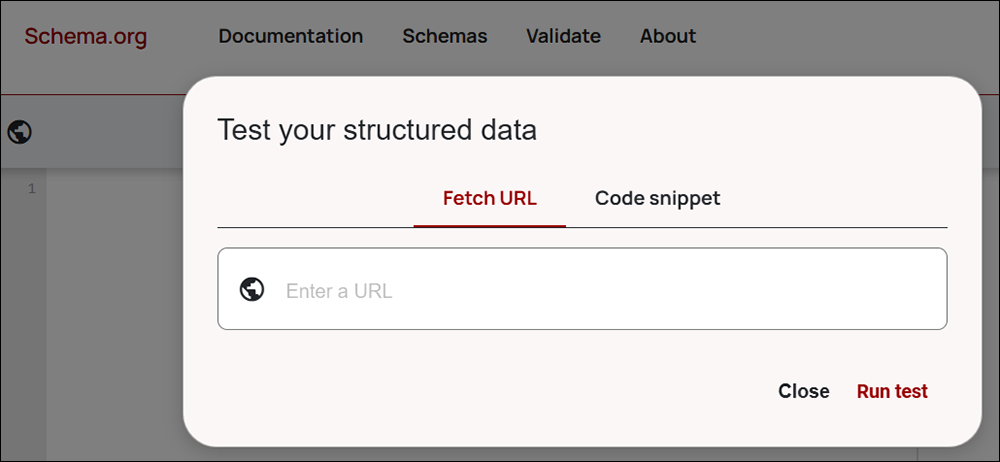Click line number 1 in the editor gutter
Screen dimensions: 1000x462
point(32,189)
